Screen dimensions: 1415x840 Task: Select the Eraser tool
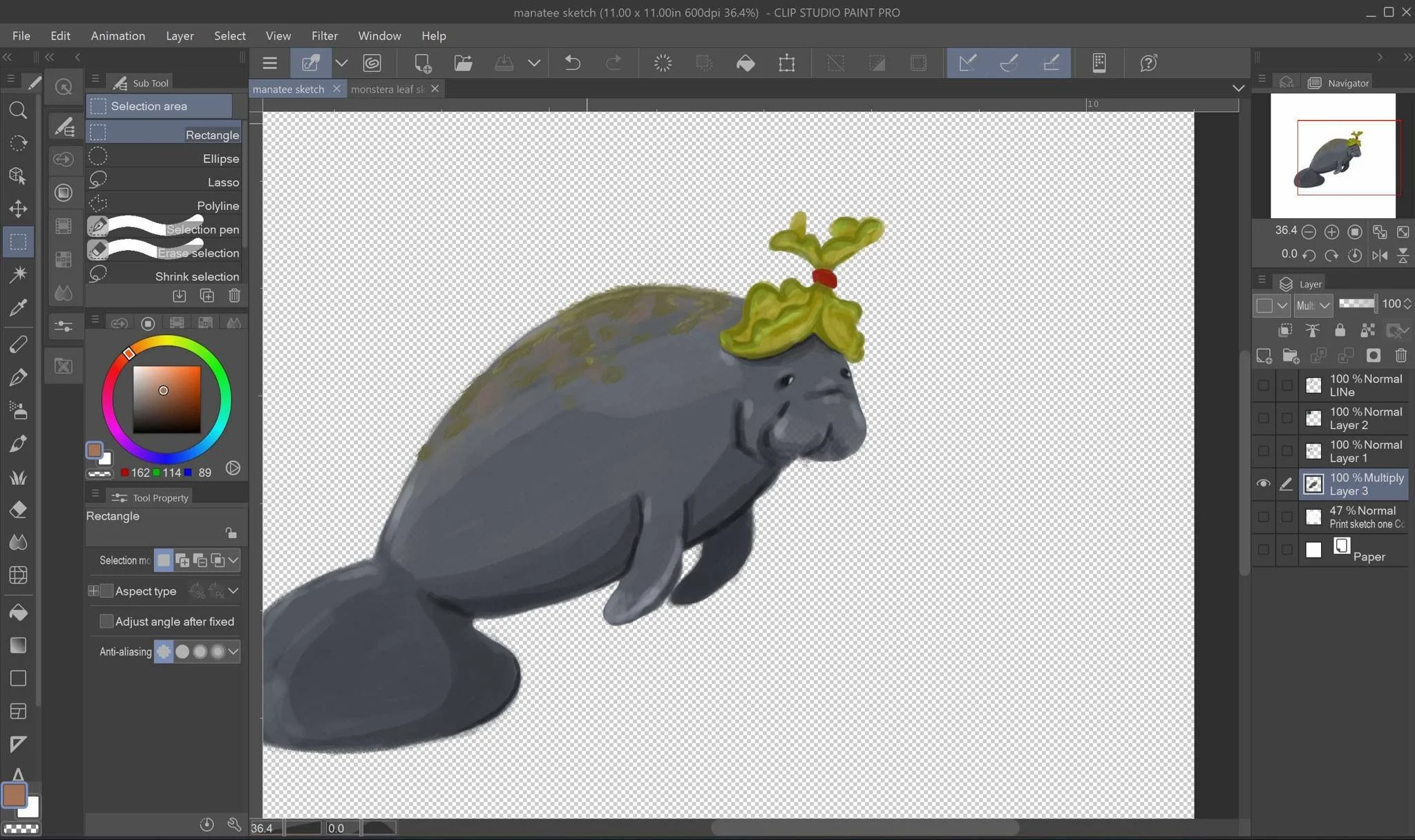click(x=18, y=510)
